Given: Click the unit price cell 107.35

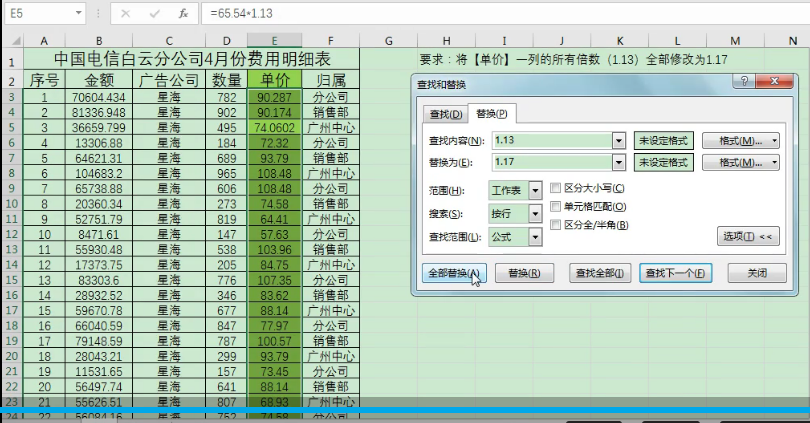Looking at the screenshot, I should tap(274, 280).
